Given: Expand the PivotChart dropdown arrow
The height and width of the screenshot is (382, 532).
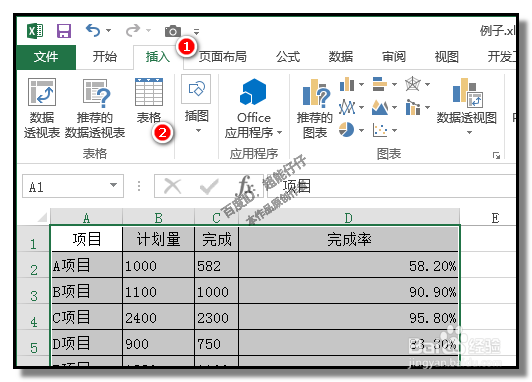Looking at the screenshot, I should coord(469,132).
